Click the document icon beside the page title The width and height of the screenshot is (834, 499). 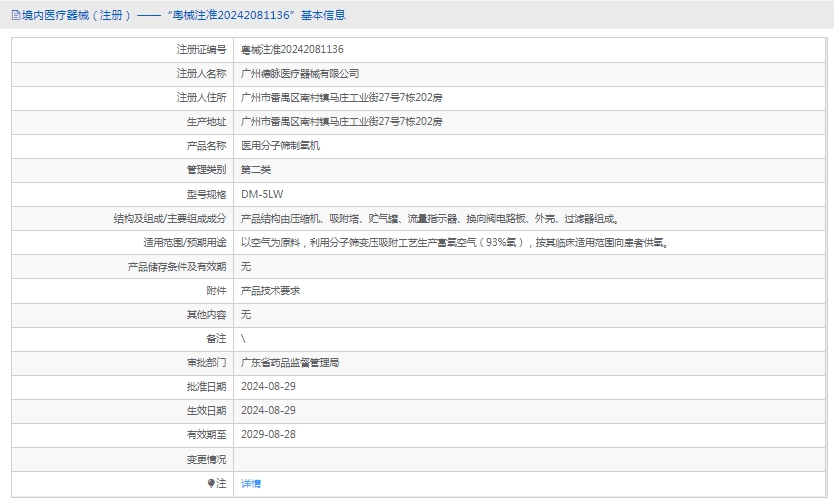tap(15, 15)
